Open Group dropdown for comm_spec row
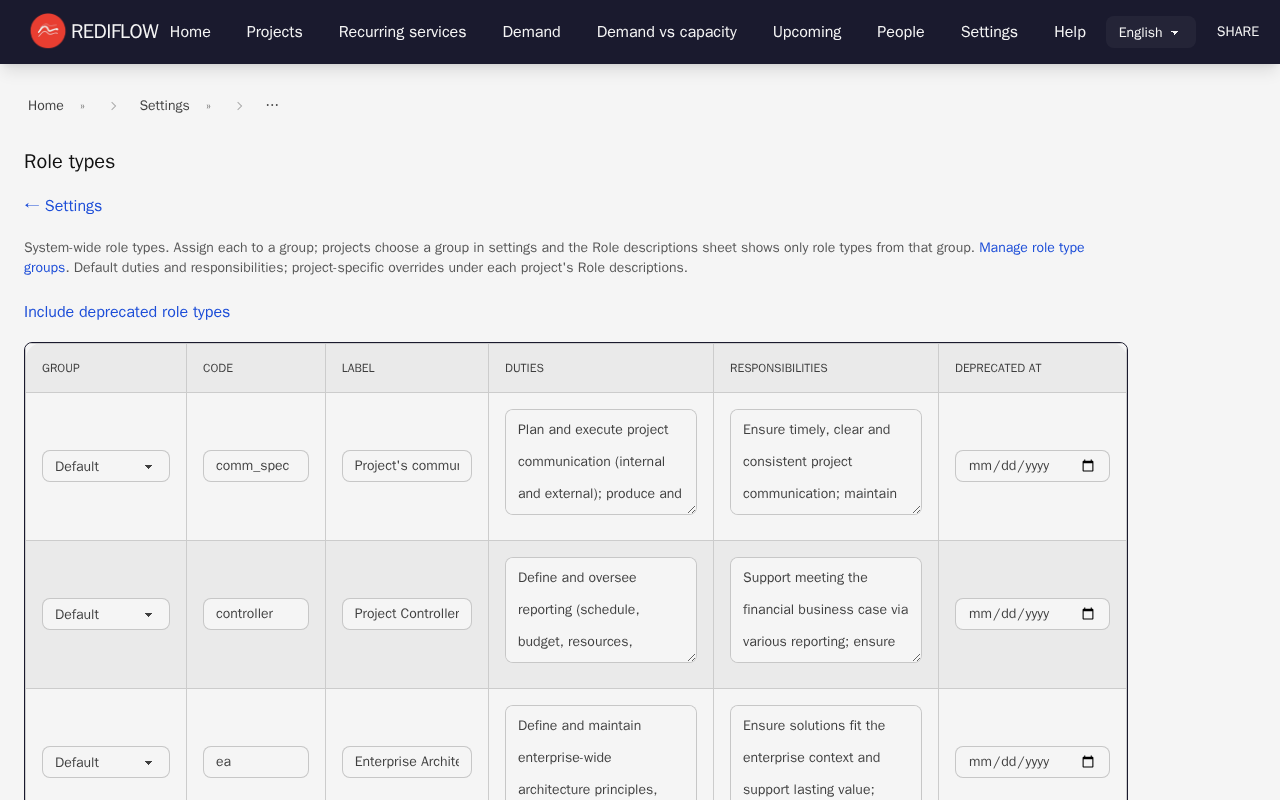 [x=106, y=466]
